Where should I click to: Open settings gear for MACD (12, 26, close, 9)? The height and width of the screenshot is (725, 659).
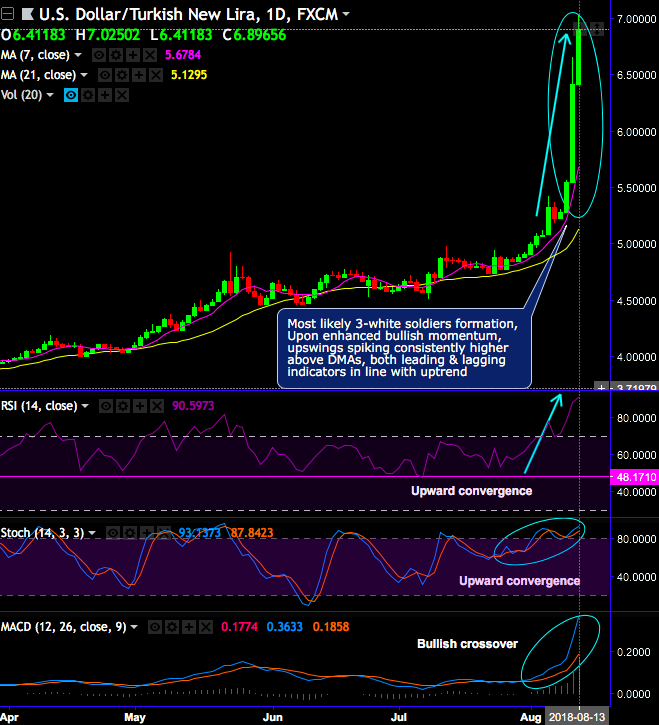click(x=172, y=627)
